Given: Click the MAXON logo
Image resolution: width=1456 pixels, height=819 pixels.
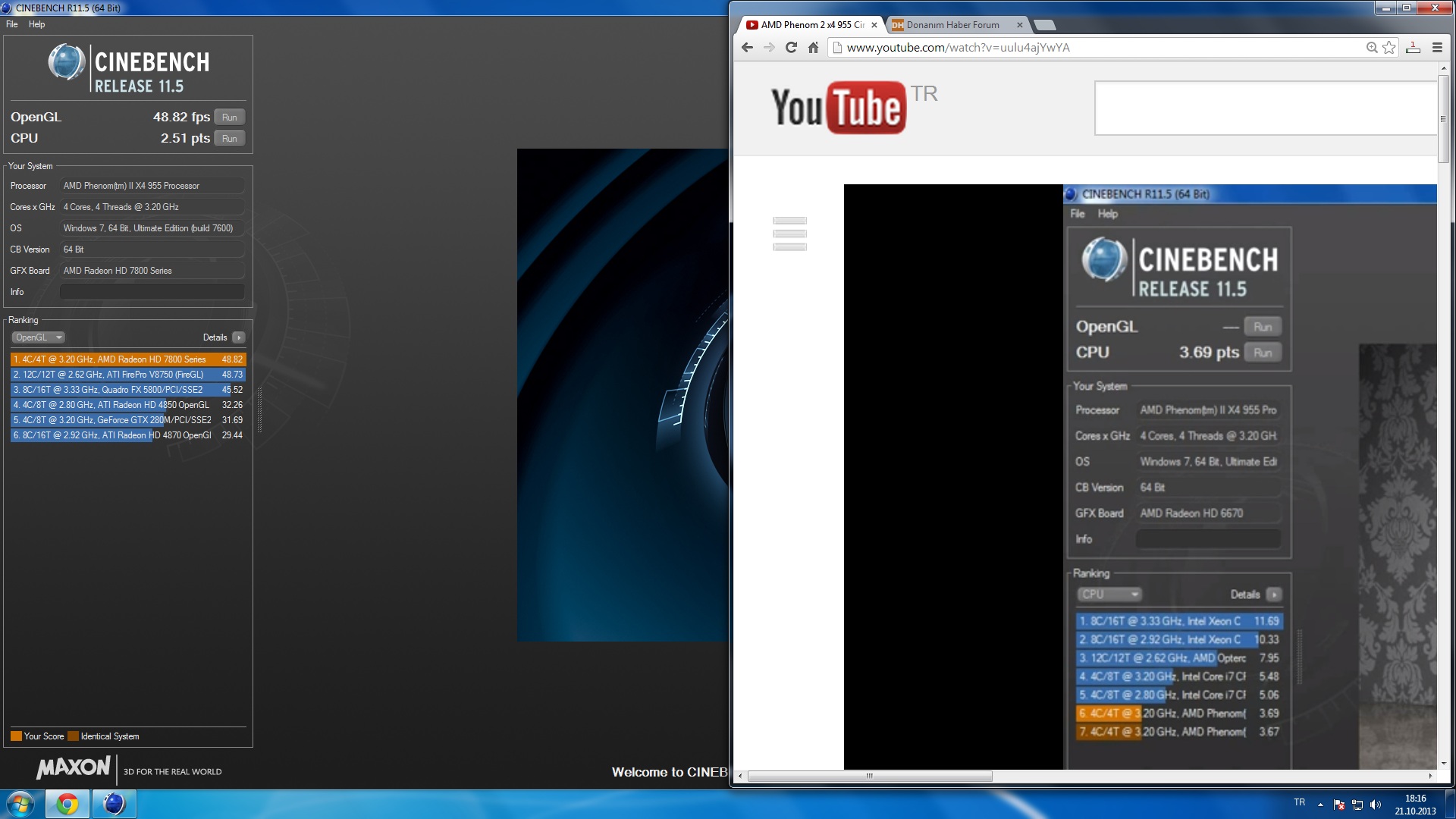Looking at the screenshot, I should pyautogui.click(x=74, y=767).
